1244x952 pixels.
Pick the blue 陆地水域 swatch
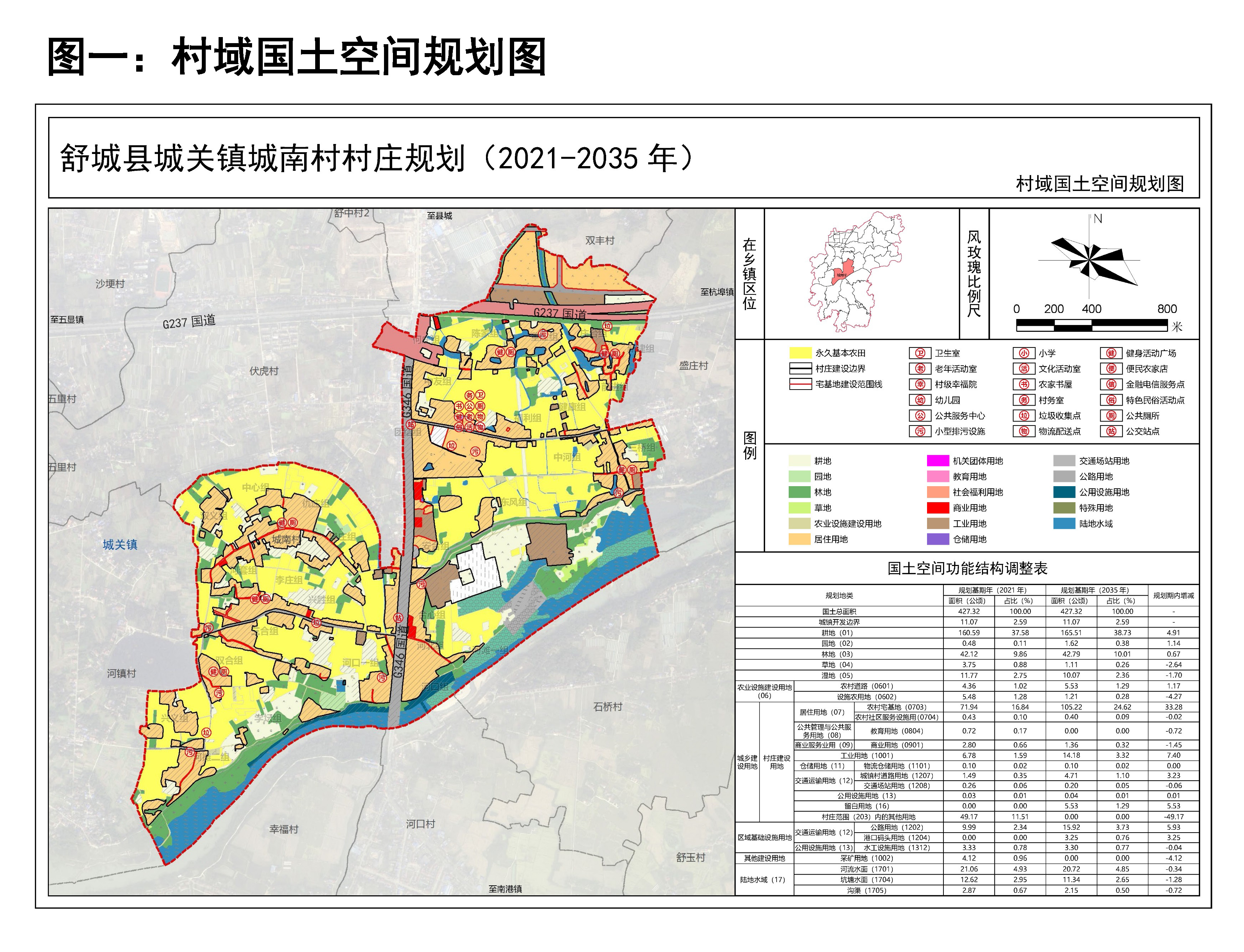[1064, 523]
